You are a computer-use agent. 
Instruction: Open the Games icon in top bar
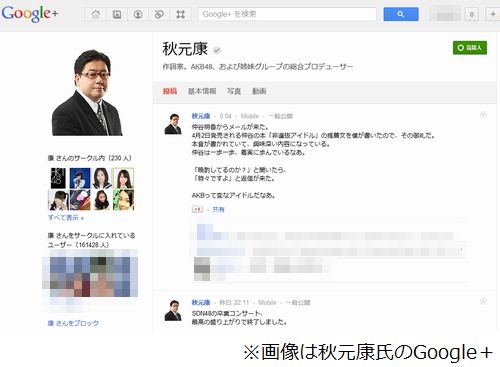pyautogui.click(x=181, y=14)
